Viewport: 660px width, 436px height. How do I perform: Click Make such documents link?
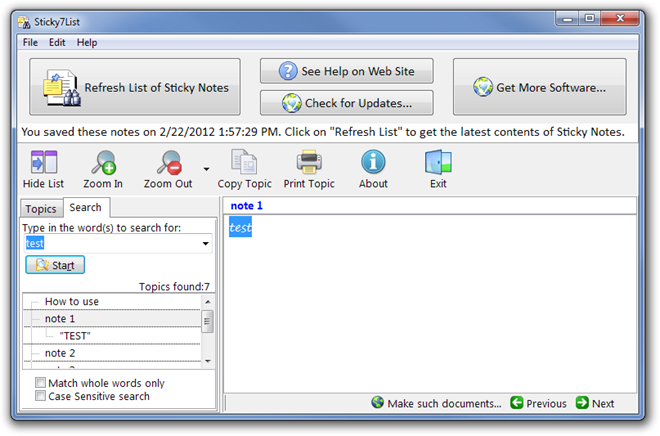(x=436, y=403)
